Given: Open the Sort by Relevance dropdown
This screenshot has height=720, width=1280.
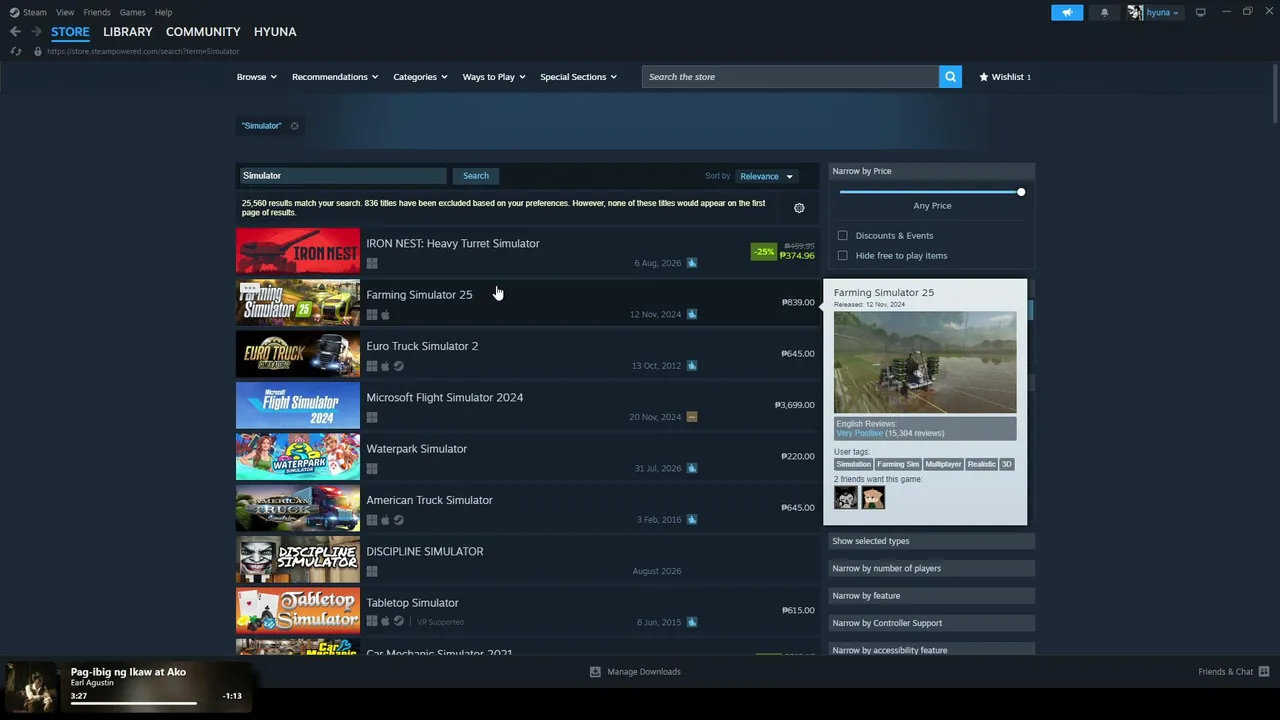Looking at the screenshot, I should pos(766,176).
